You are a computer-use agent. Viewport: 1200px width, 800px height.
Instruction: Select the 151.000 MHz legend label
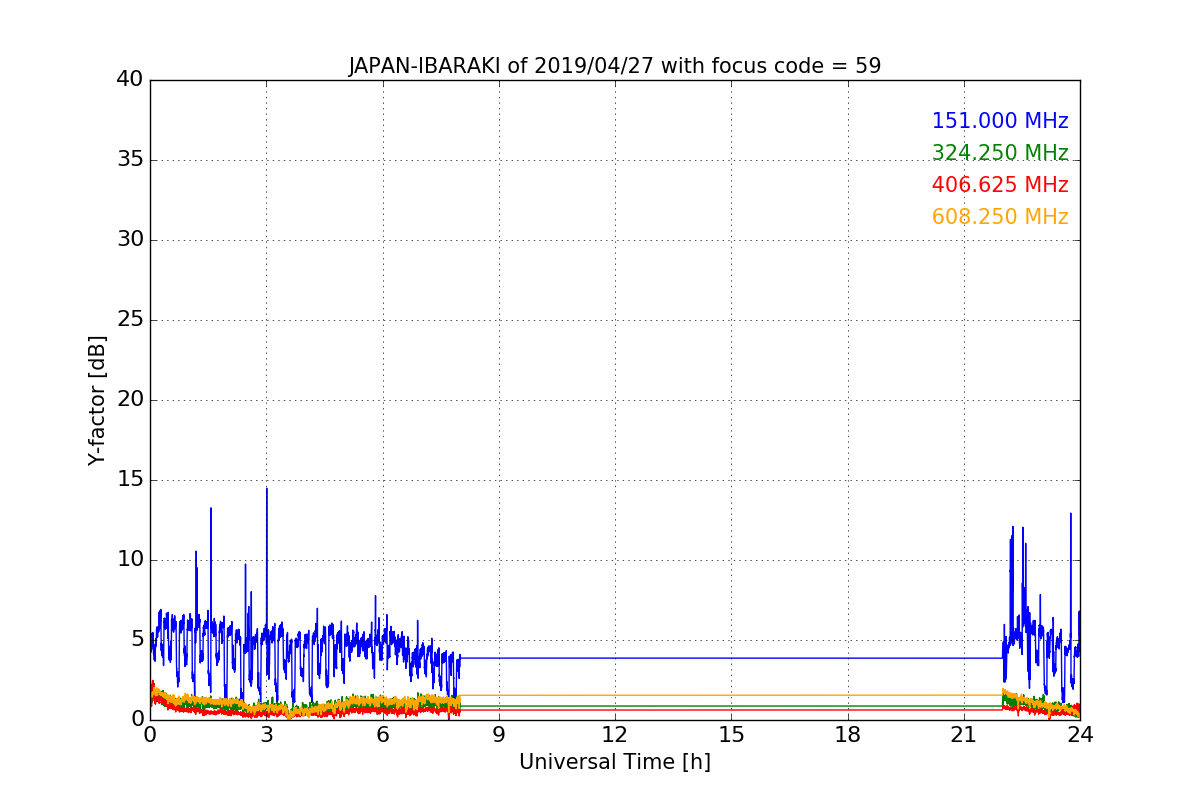[x=1000, y=121]
